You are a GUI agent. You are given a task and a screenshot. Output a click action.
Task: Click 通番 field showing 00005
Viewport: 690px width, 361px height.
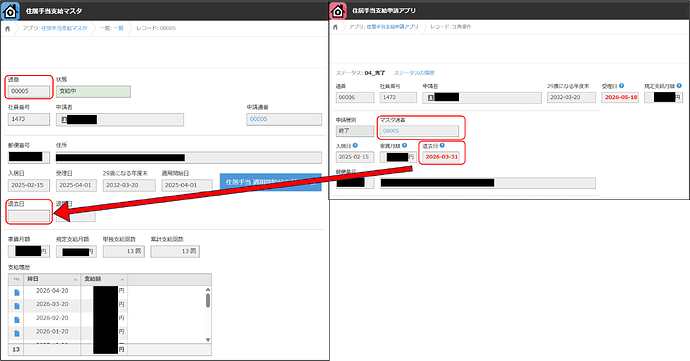(29, 92)
